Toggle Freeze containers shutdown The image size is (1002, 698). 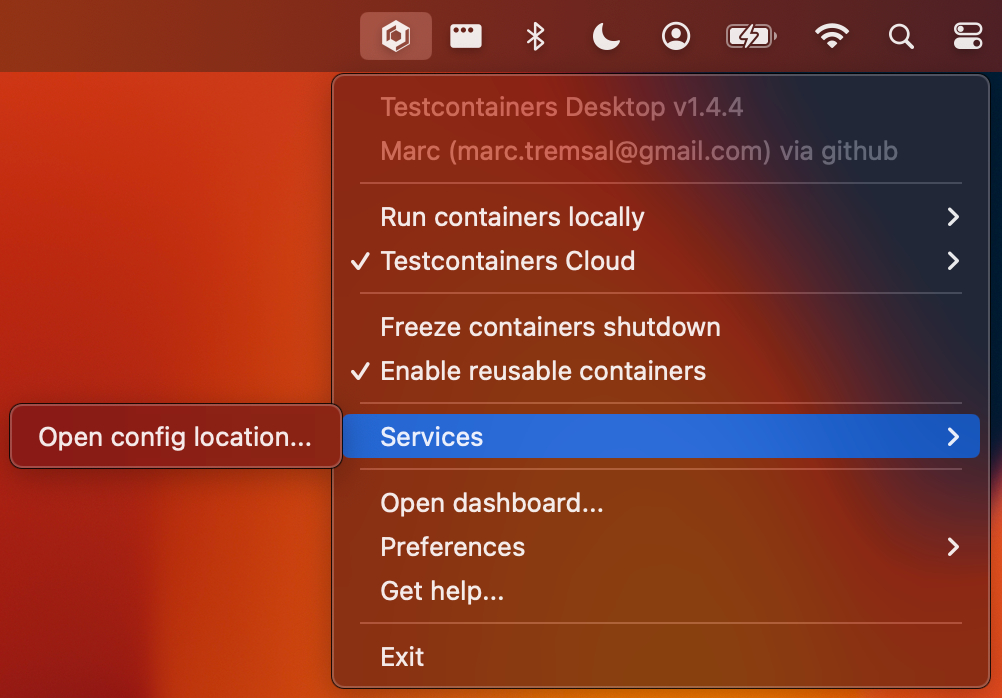[661, 327]
